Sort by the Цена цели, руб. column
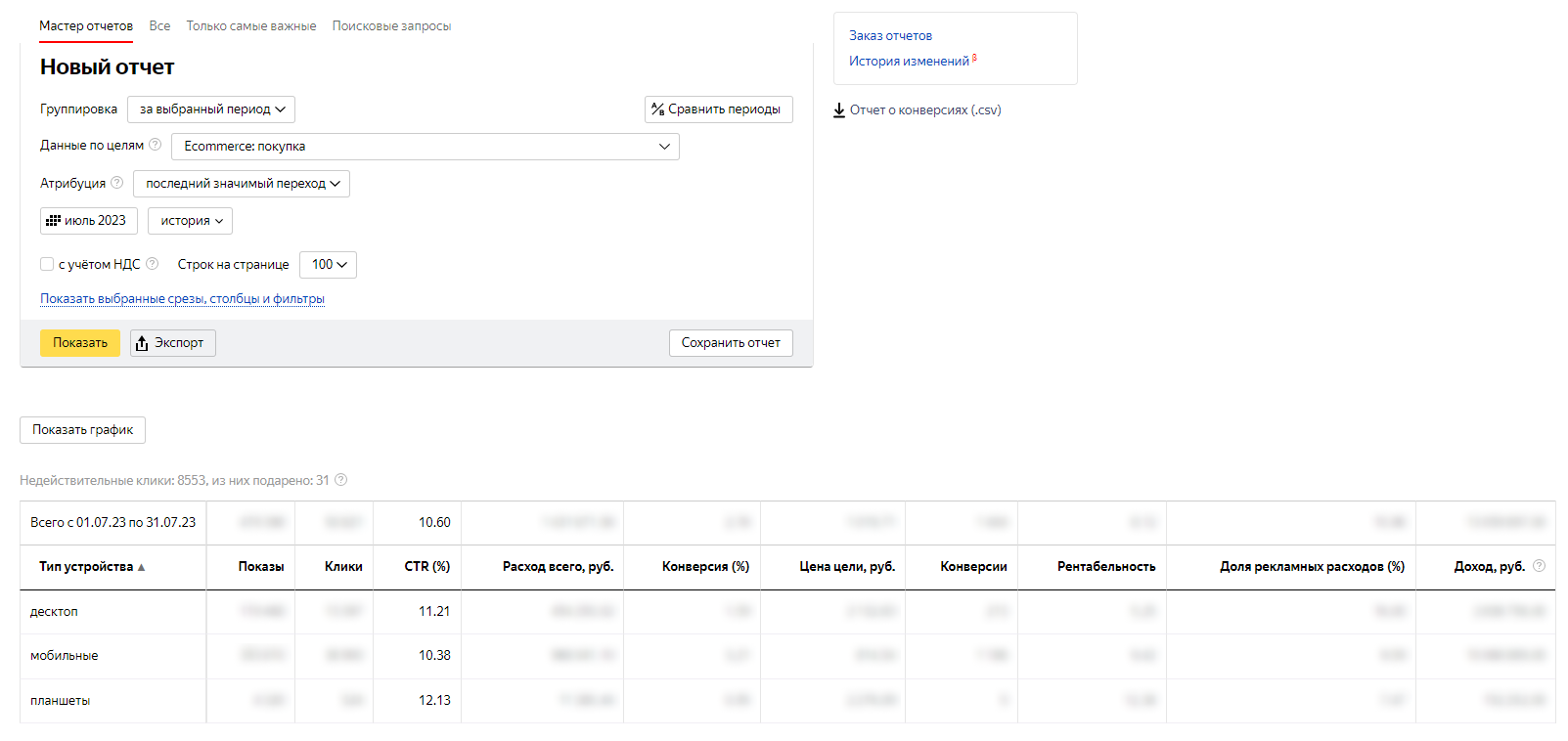Image resolution: width=1568 pixels, height=741 pixels. coord(847,567)
